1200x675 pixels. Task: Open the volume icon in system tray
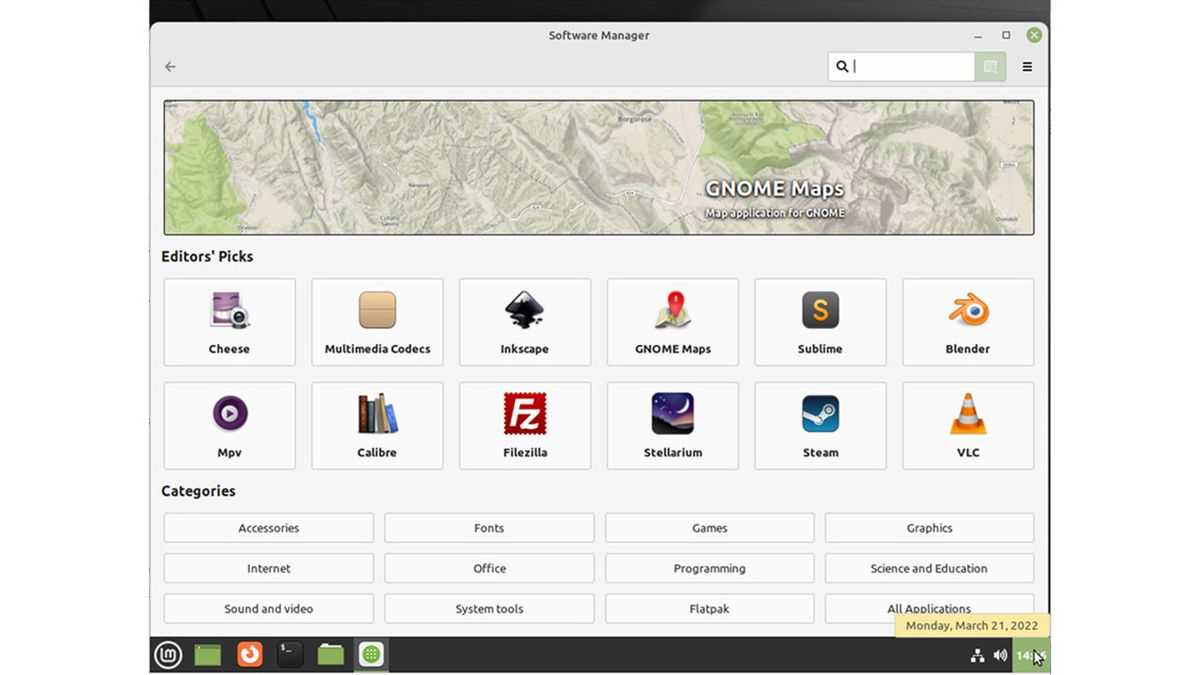click(1000, 656)
